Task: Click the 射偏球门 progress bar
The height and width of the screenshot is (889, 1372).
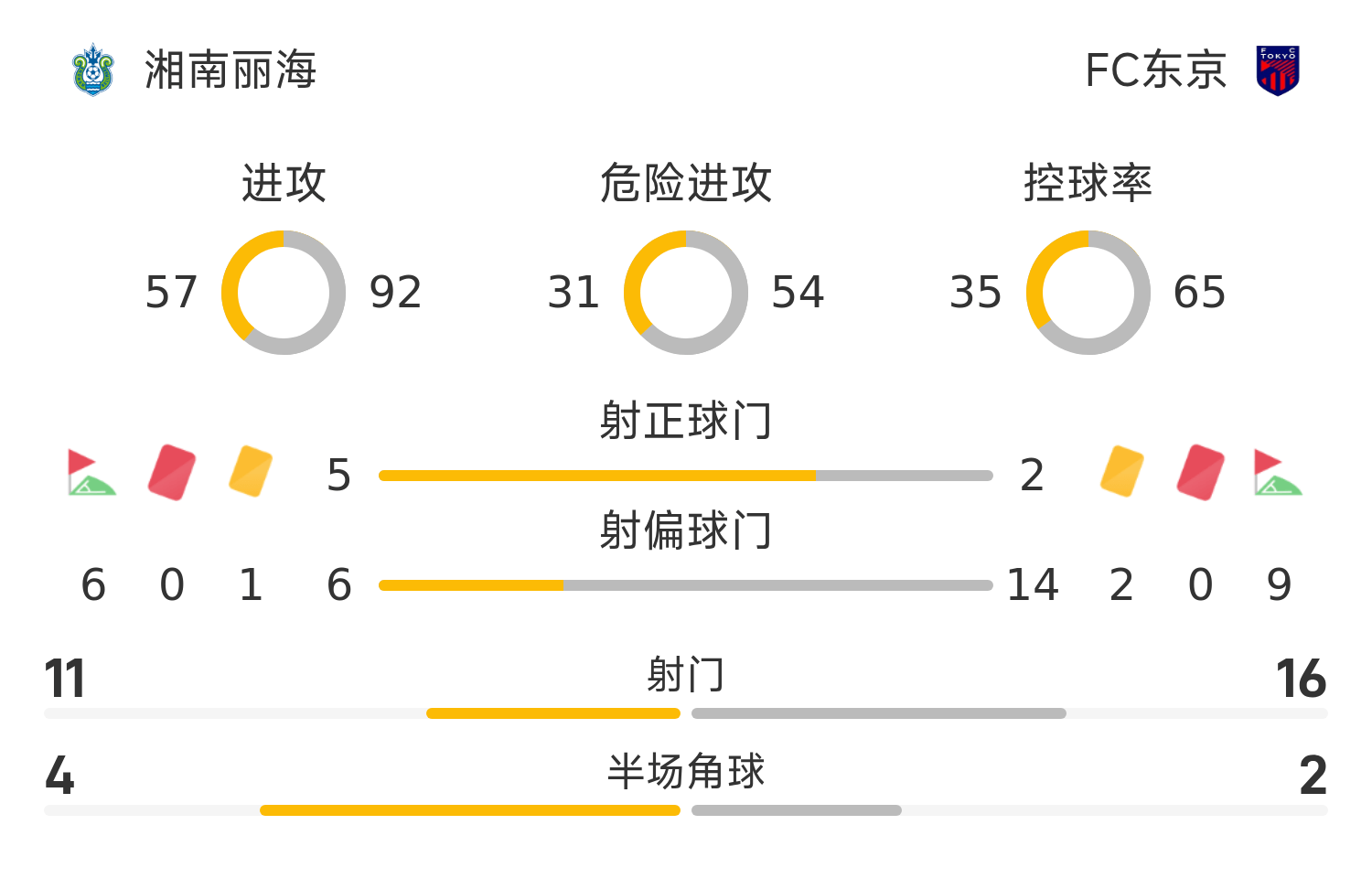Action: tap(686, 585)
